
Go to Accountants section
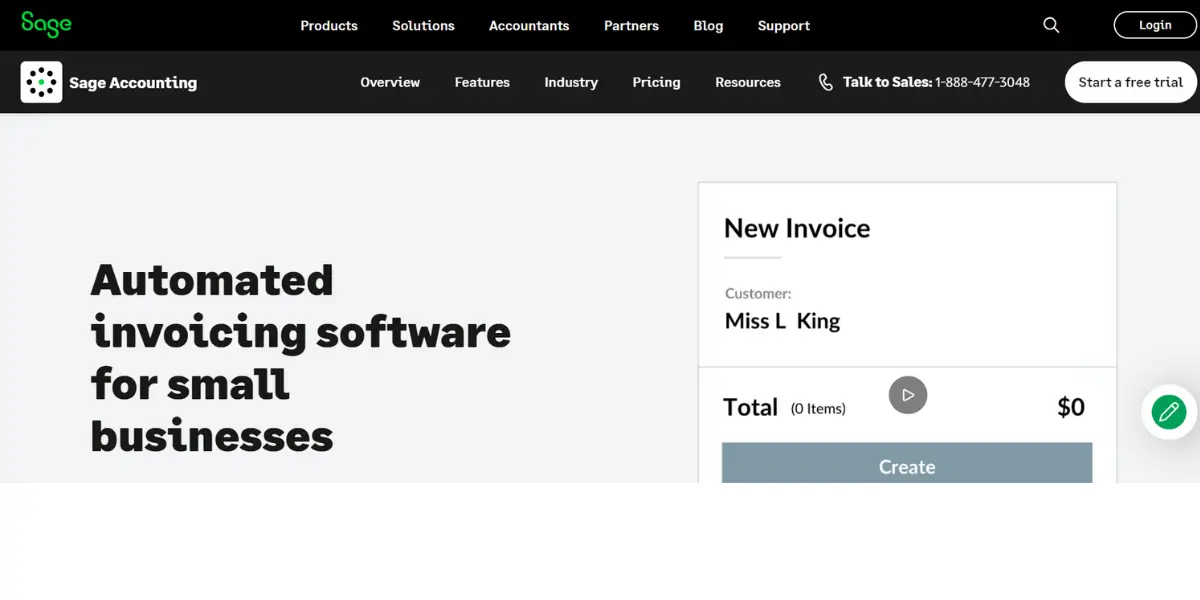[529, 26]
